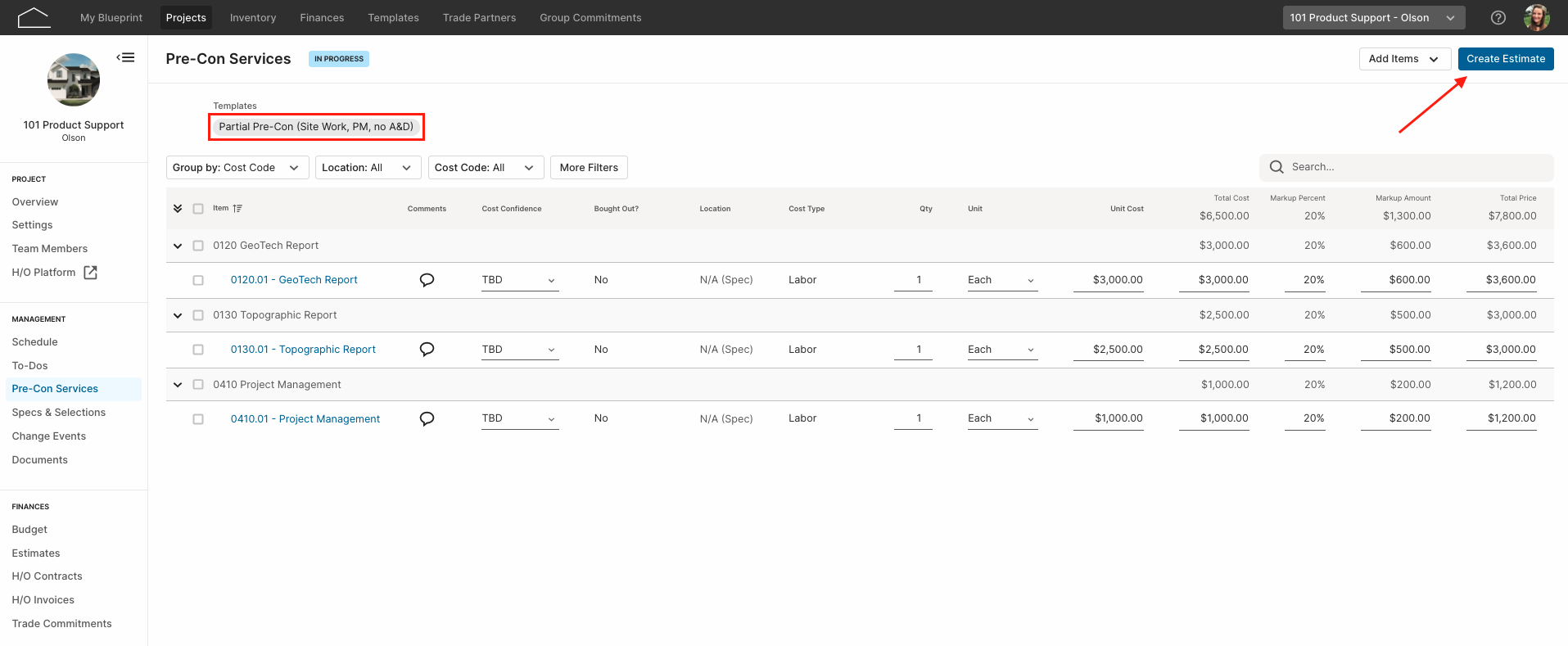Check the 0410.01 Project Management row checkbox
Image resolution: width=1568 pixels, height=646 pixels.
(198, 419)
